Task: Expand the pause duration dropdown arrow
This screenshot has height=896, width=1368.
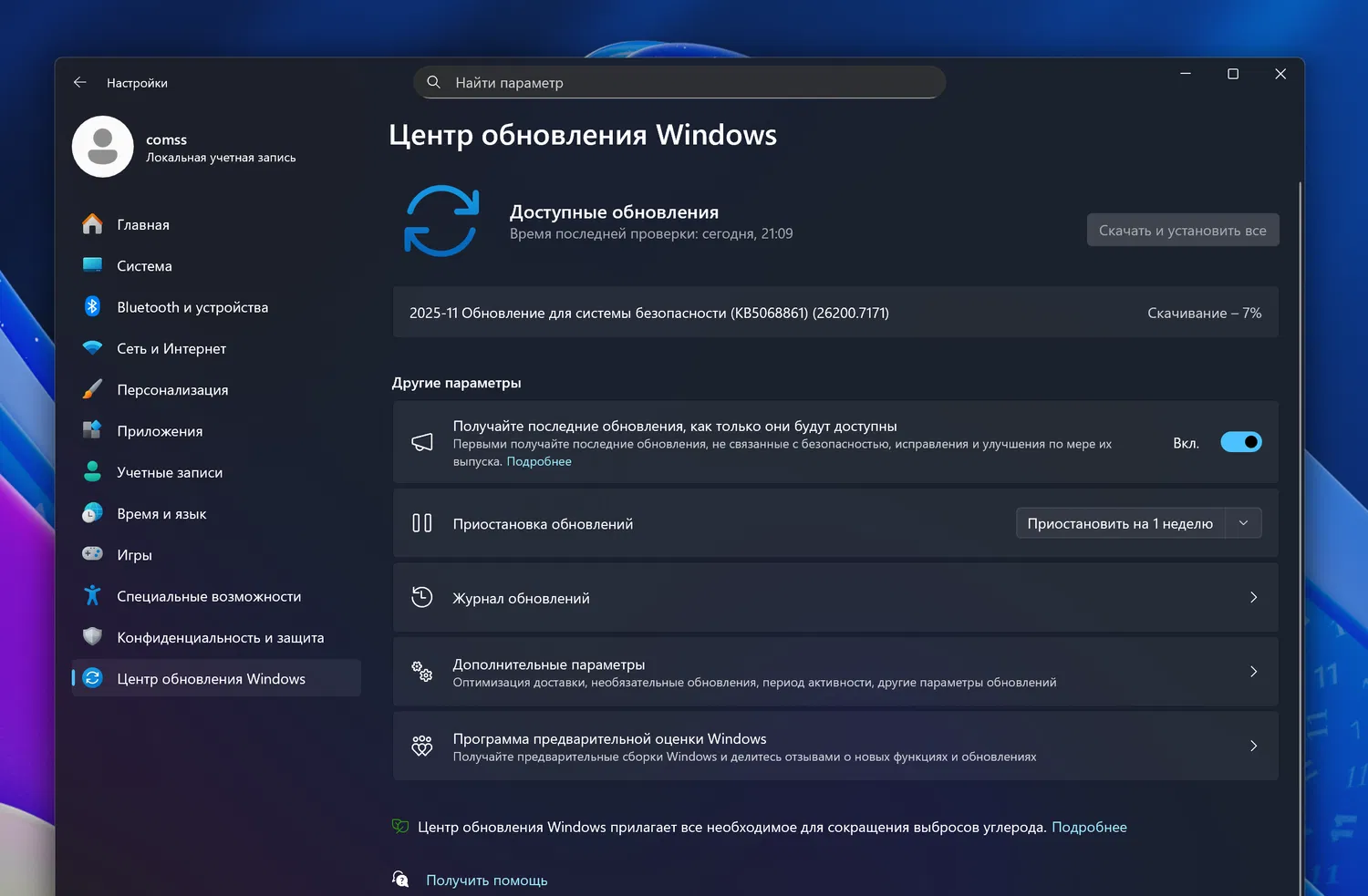Action: coord(1243,523)
